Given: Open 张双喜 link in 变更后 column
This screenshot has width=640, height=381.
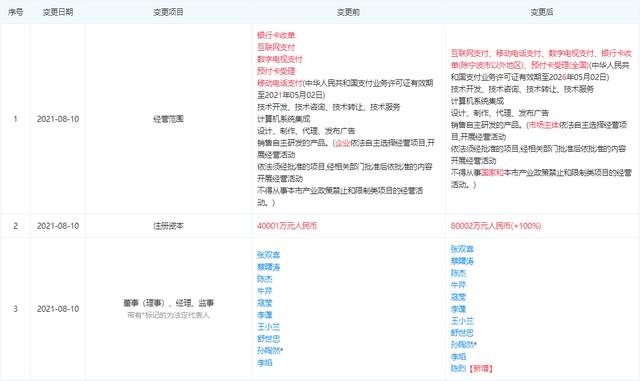Looking at the screenshot, I should [462, 249].
